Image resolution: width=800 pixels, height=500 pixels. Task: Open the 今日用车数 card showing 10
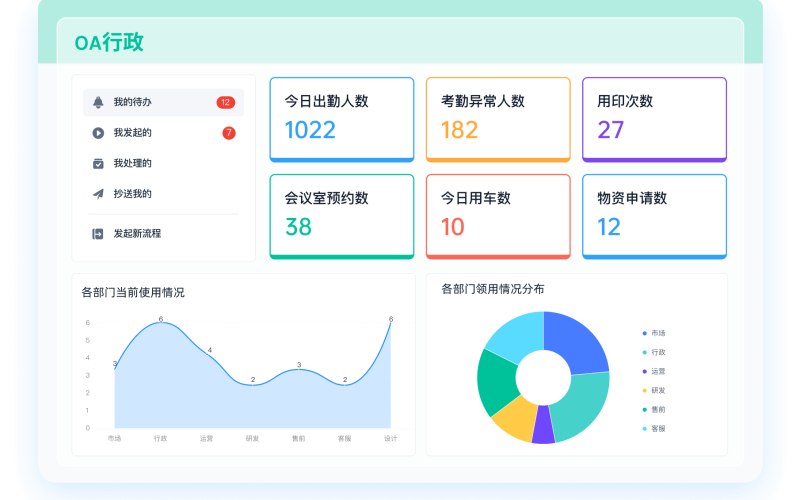(498, 216)
